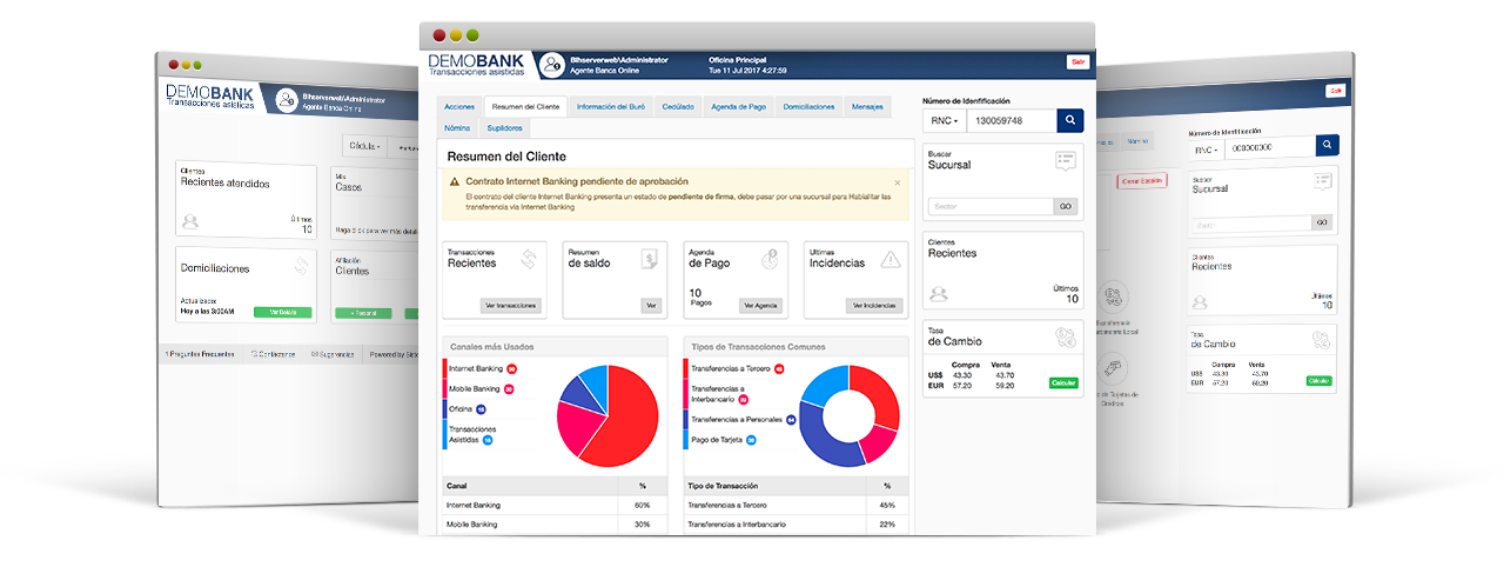Switch to the Acciones tab
Viewport: 1504px width, 577px height.
[x=459, y=106]
